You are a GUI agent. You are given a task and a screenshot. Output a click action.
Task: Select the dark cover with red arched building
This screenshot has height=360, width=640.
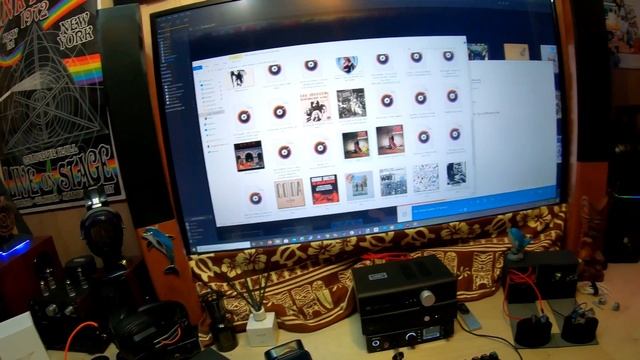(249, 156)
